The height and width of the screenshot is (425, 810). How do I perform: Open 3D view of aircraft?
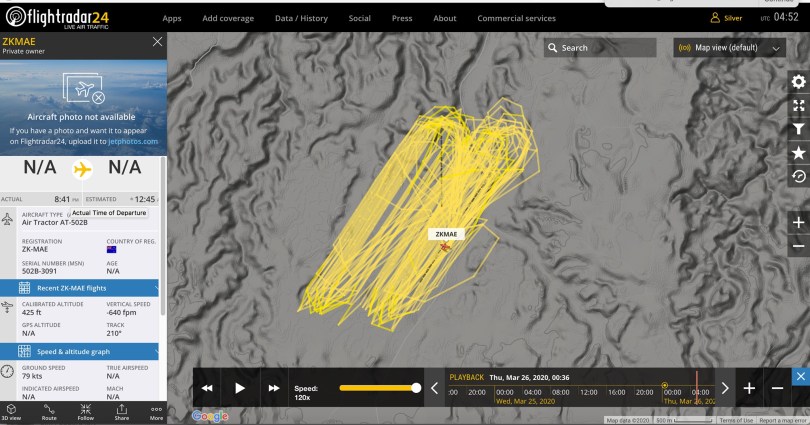(11, 412)
